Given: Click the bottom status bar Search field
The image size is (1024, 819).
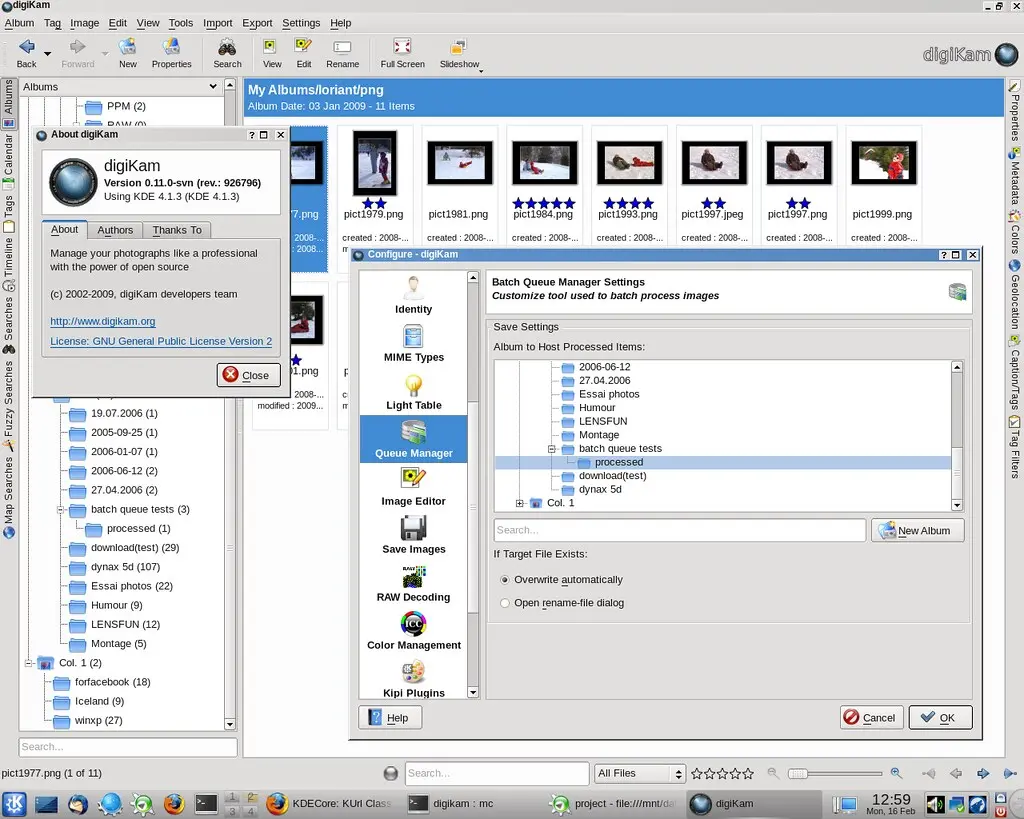Looking at the screenshot, I should pos(496,773).
